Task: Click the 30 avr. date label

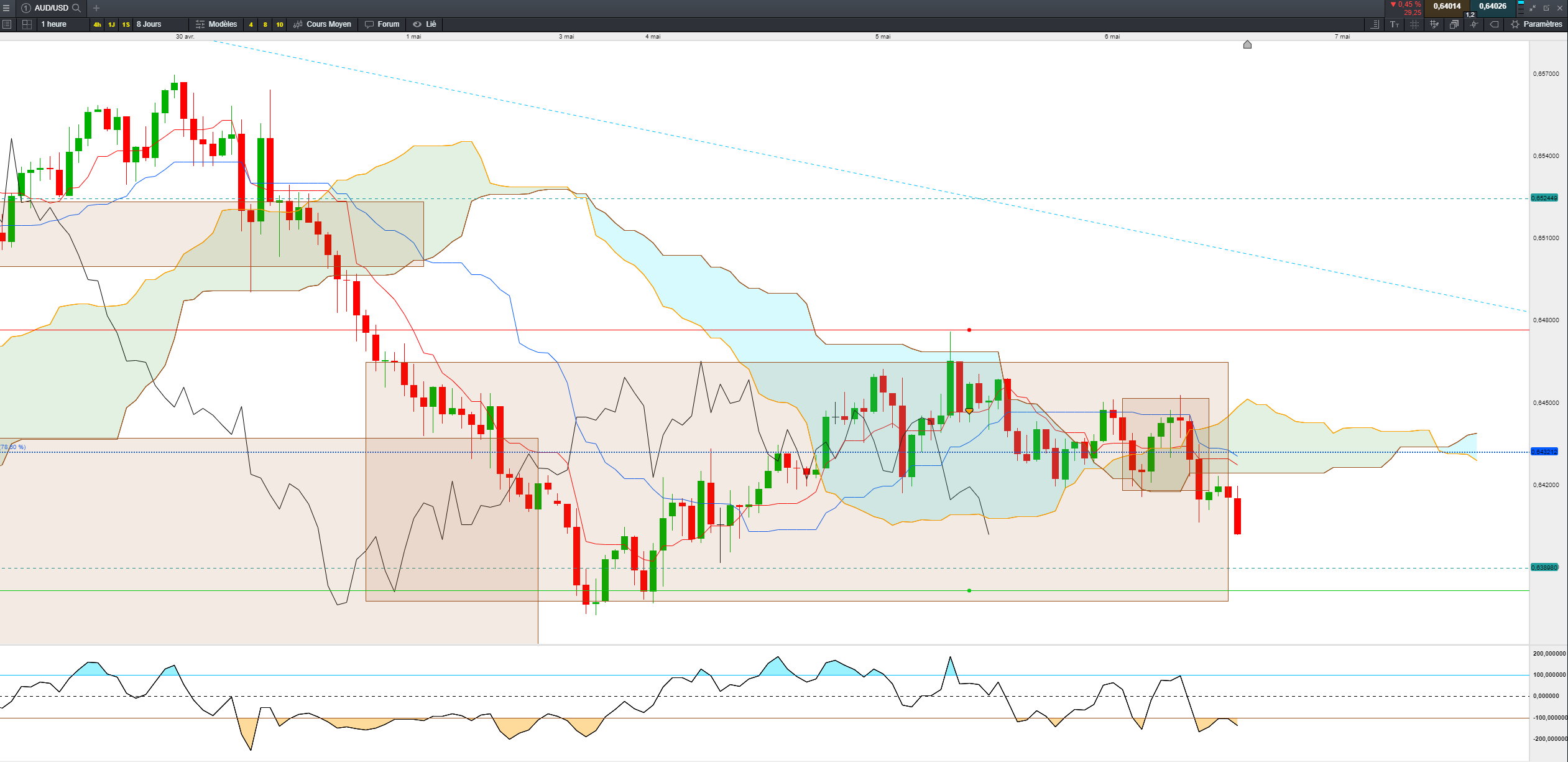Action: (x=185, y=37)
